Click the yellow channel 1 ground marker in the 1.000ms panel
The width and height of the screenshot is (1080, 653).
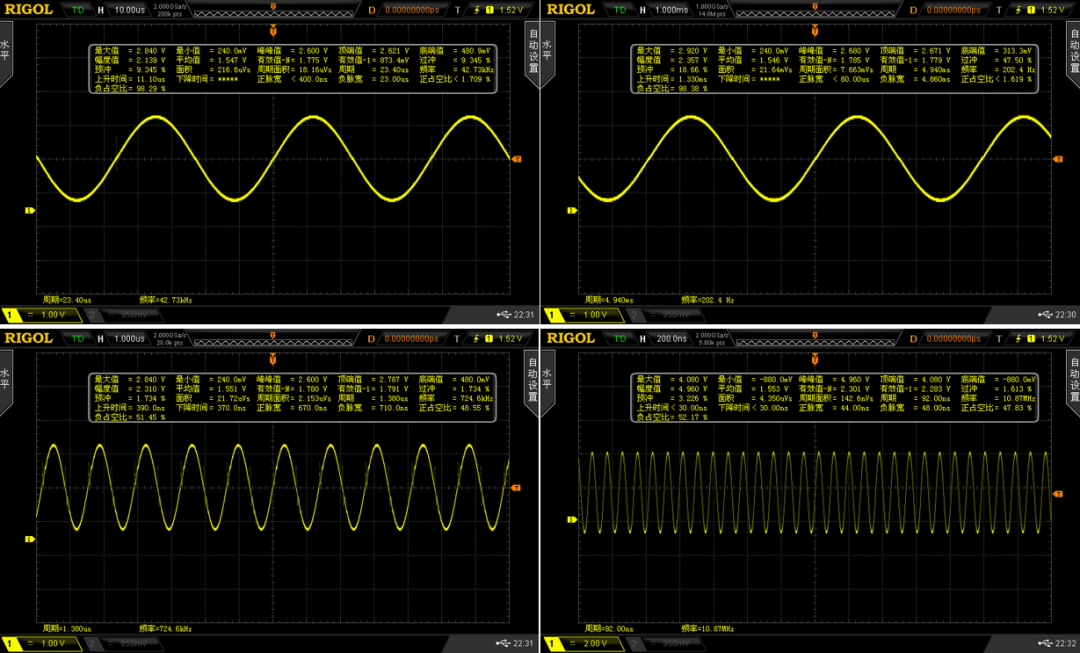572,210
